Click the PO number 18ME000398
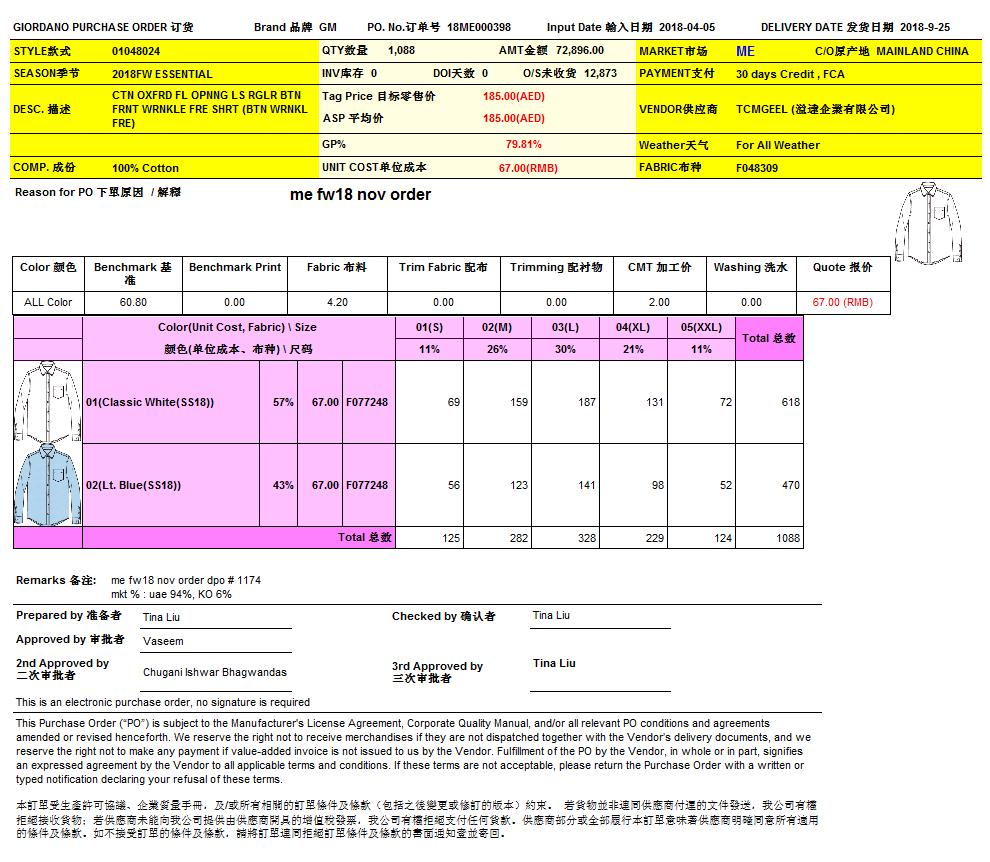The height and width of the screenshot is (862, 990). pyautogui.click(x=479, y=28)
